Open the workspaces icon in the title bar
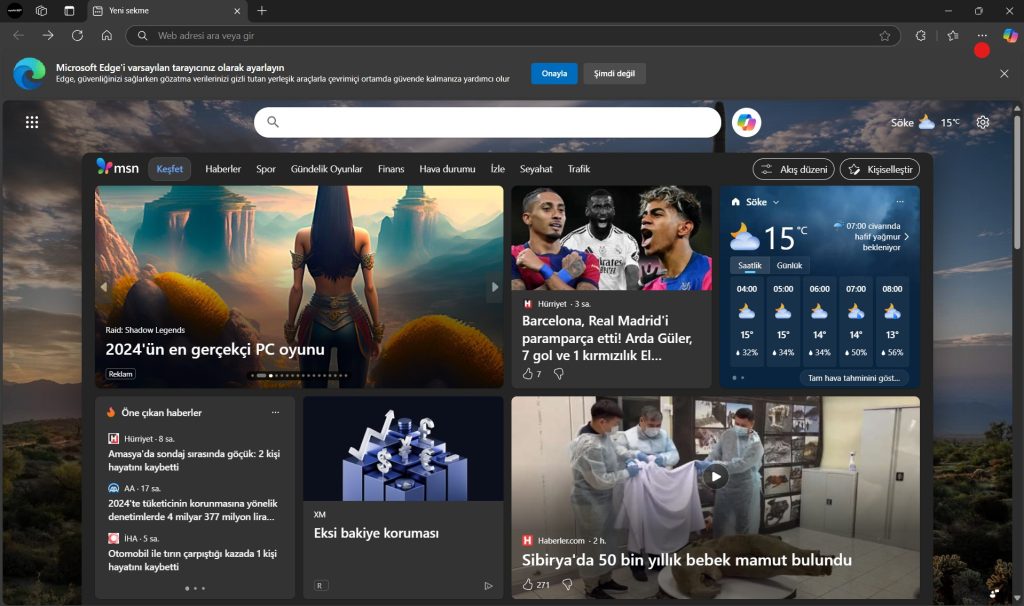The height and width of the screenshot is (606, 1024). pos(41,10)
